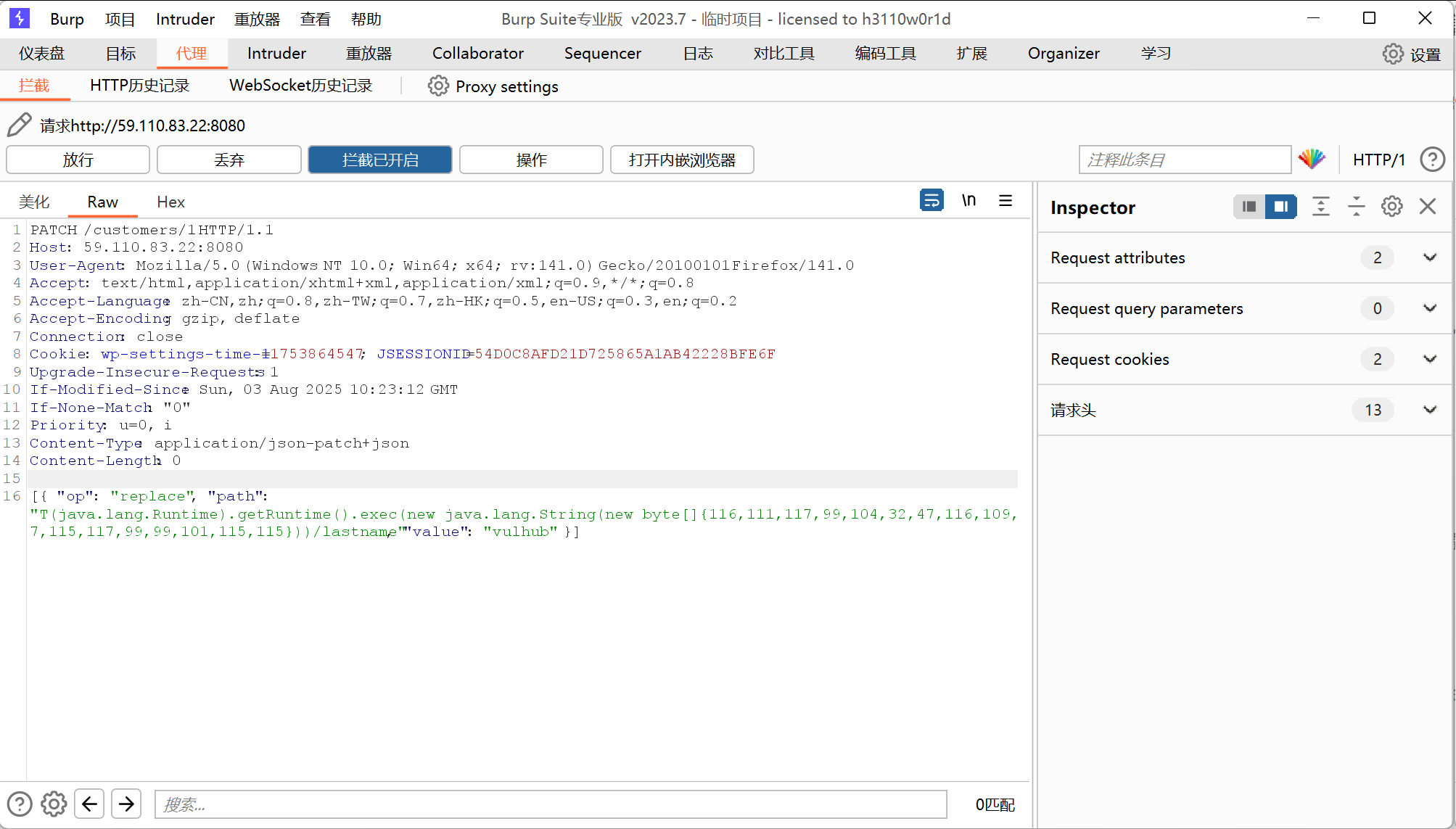1456x829 pixels.
Task: Click the 搜索 search input field
Action: click(551, 804)
